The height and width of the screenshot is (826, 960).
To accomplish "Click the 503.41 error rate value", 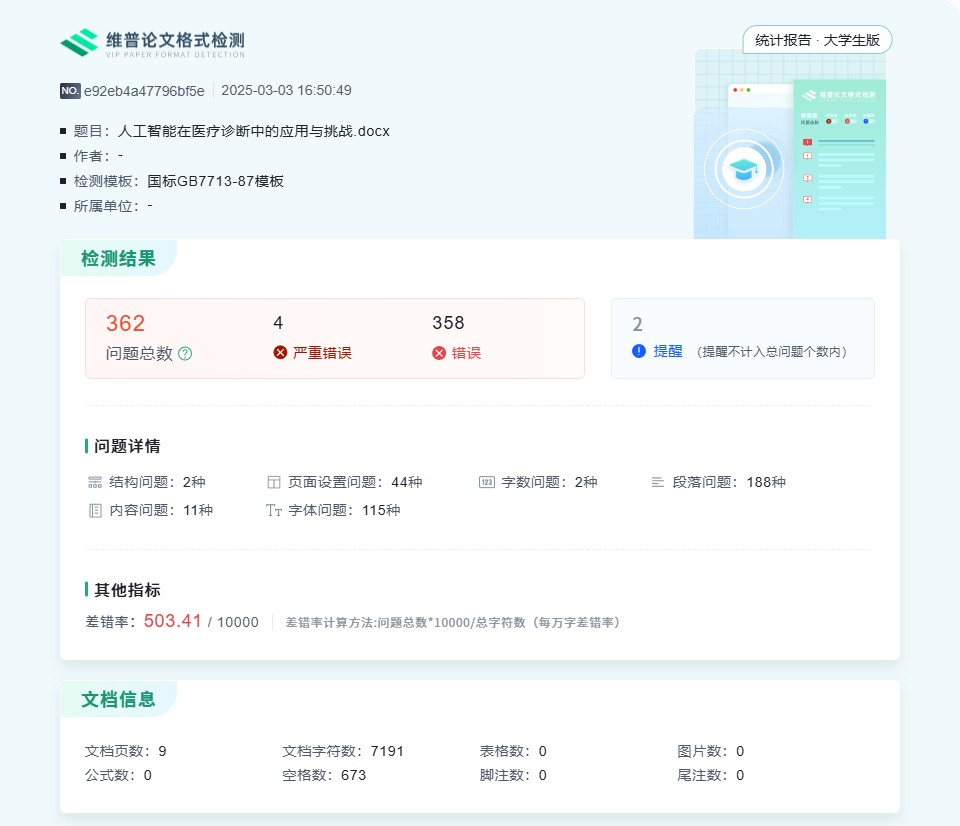I will [x=173, y=621].
